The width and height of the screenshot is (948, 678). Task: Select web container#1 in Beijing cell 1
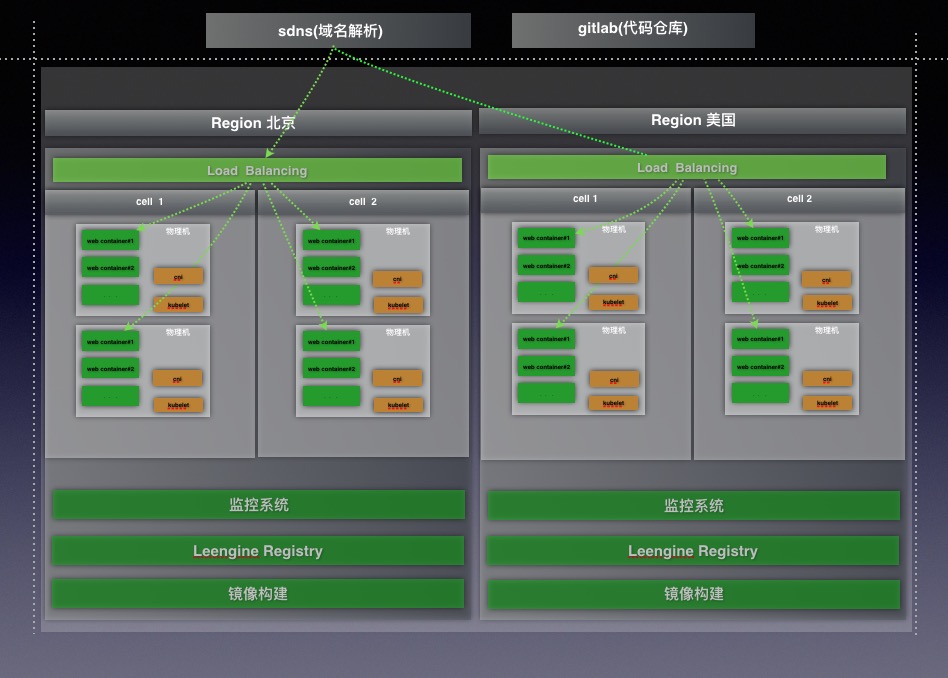110,240
